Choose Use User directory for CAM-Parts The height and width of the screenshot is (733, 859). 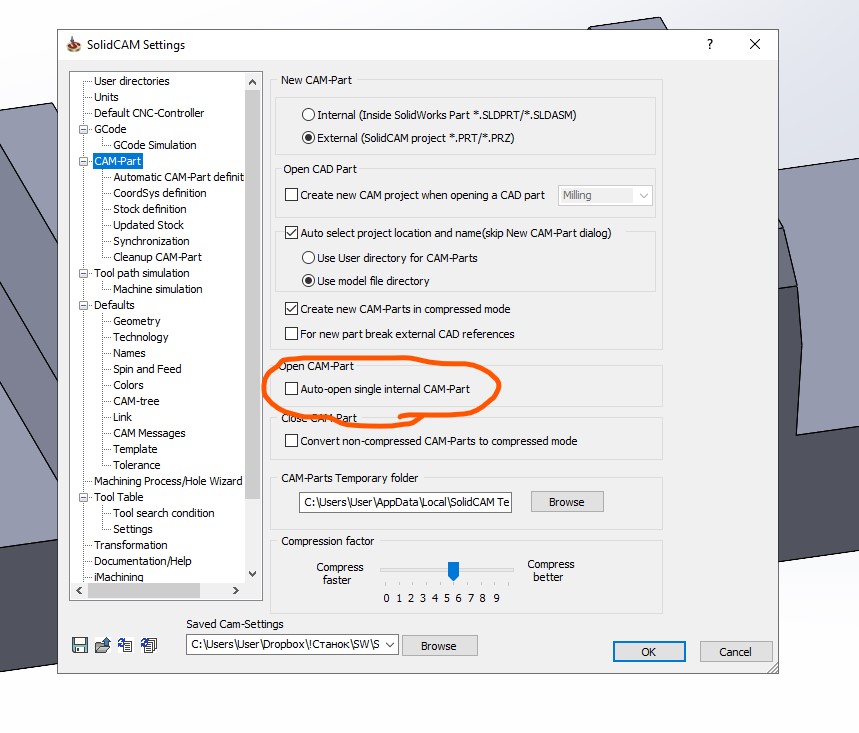(x=308, y=257)
